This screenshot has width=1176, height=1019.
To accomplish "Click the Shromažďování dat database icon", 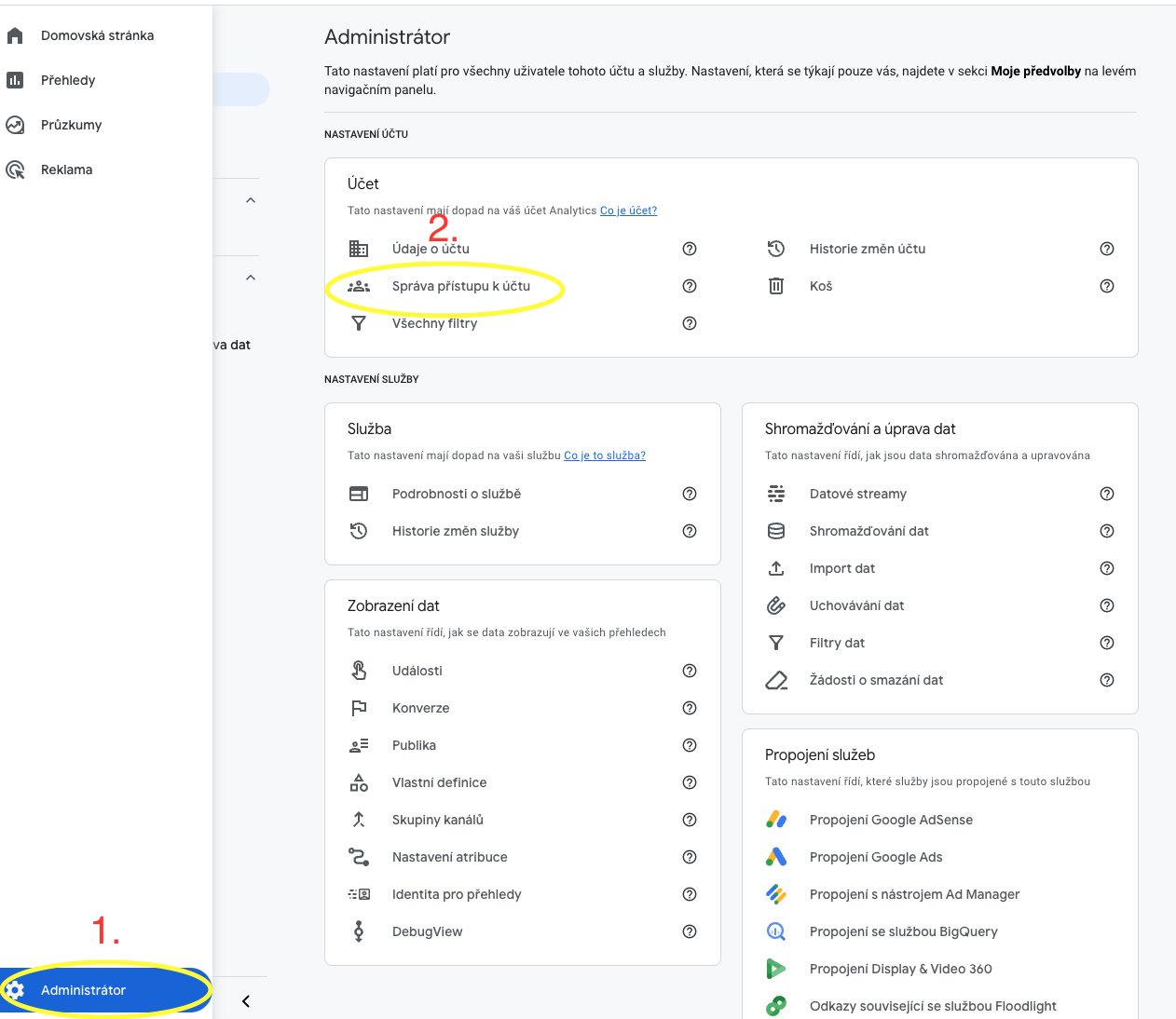I will click(776, 531).
